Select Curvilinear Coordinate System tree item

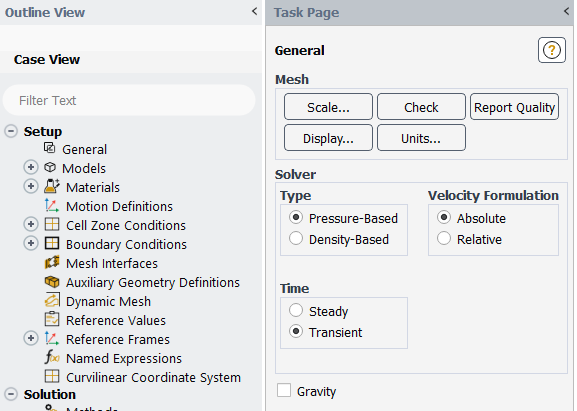(x=153, y=378)
